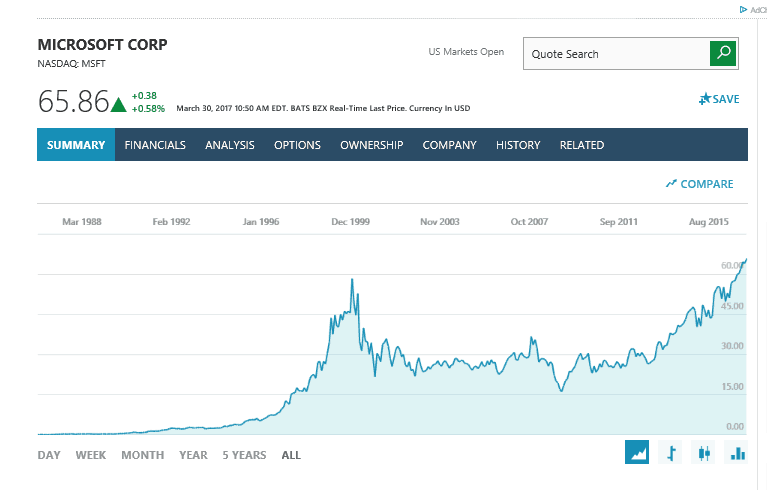
Task: Click the NASDAQ: MSFT ticker text
Action: pos(71,64)
